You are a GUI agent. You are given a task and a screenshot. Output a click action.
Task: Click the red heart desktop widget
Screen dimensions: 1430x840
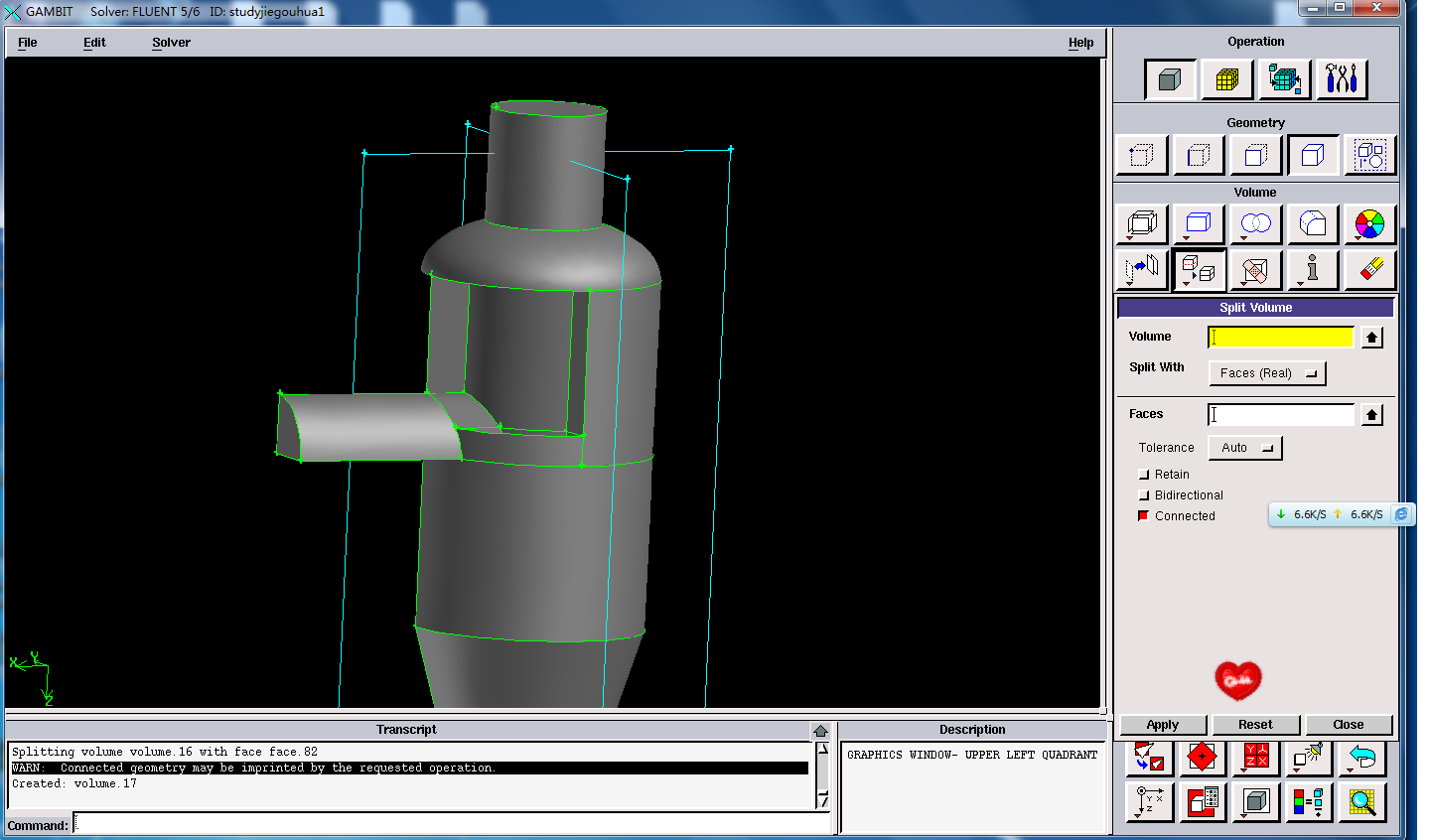pyautogui.click(x=1238, y=680)
